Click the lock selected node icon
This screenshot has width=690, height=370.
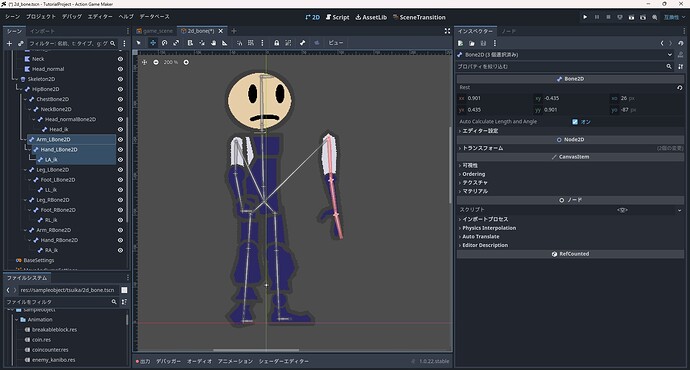click(276, 43)
